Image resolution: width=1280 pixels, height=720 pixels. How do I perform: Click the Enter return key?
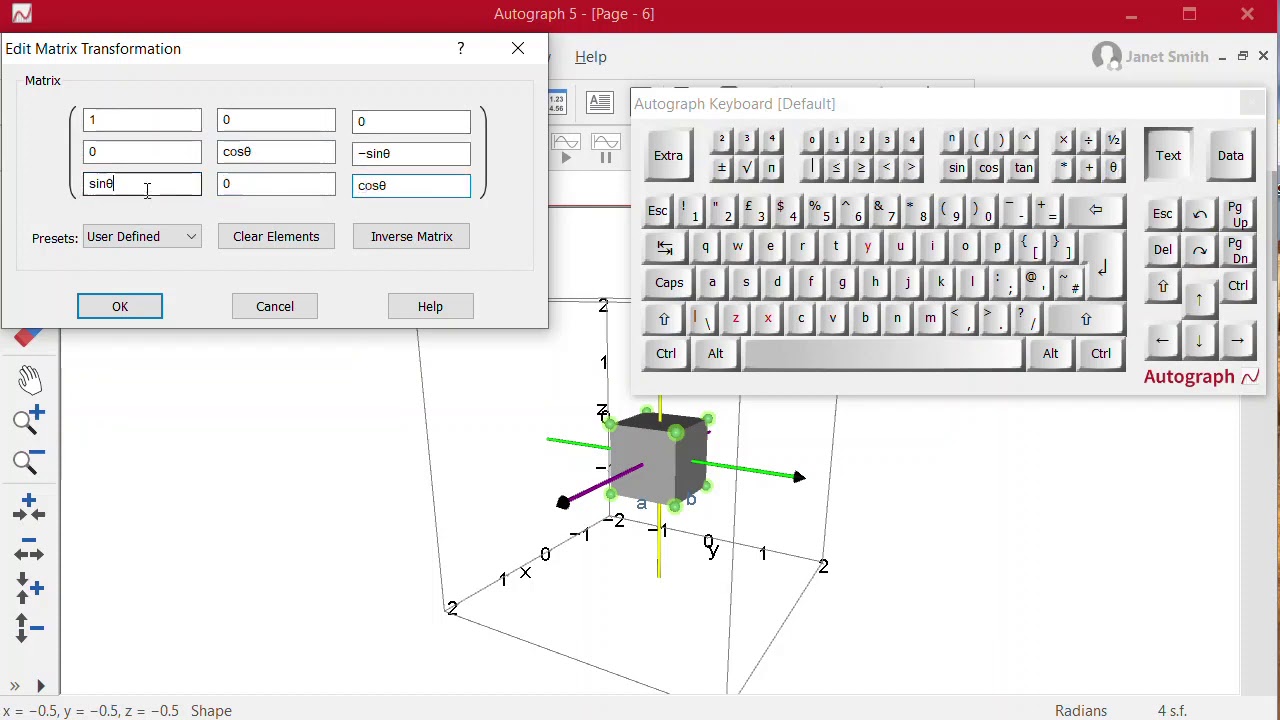point(1102,265)
